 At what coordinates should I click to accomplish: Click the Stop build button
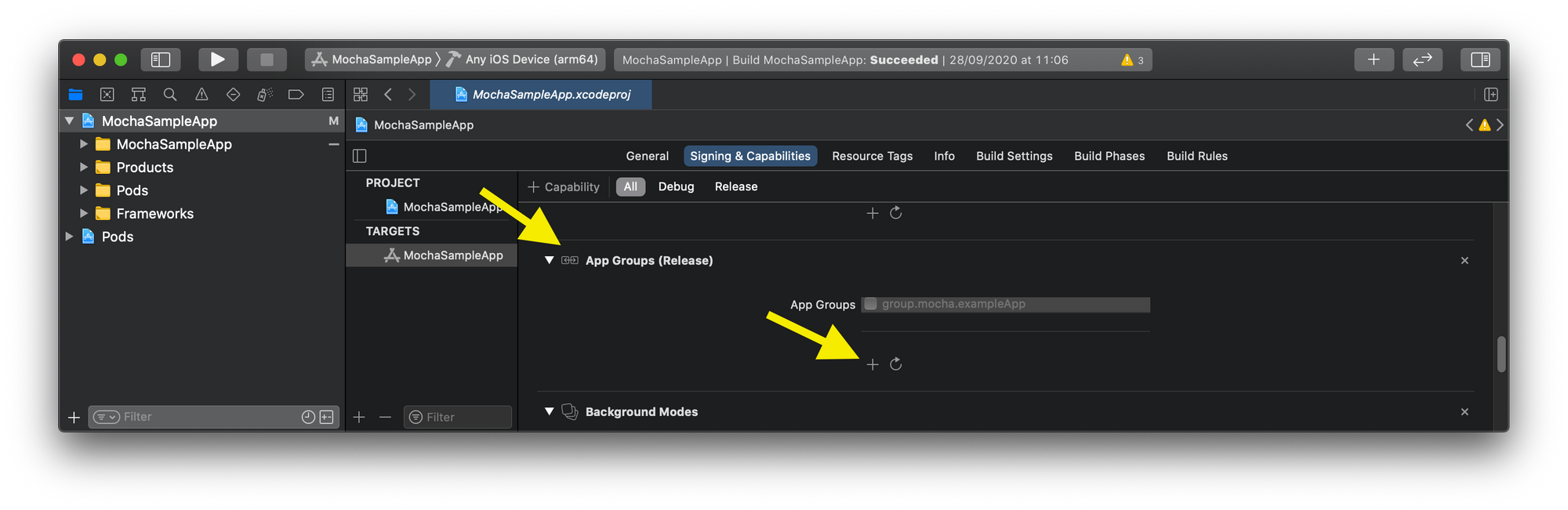tap(267, 60)
